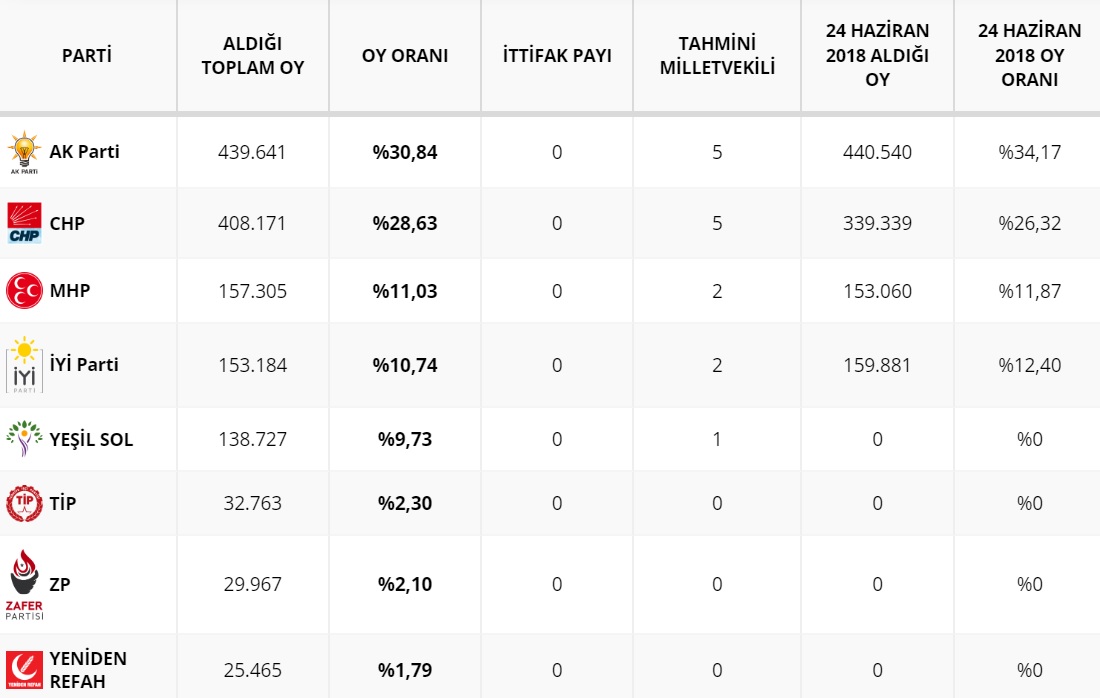
Task: Select the İTTİFAK PAYI column header
Action: tap(557, 55)
